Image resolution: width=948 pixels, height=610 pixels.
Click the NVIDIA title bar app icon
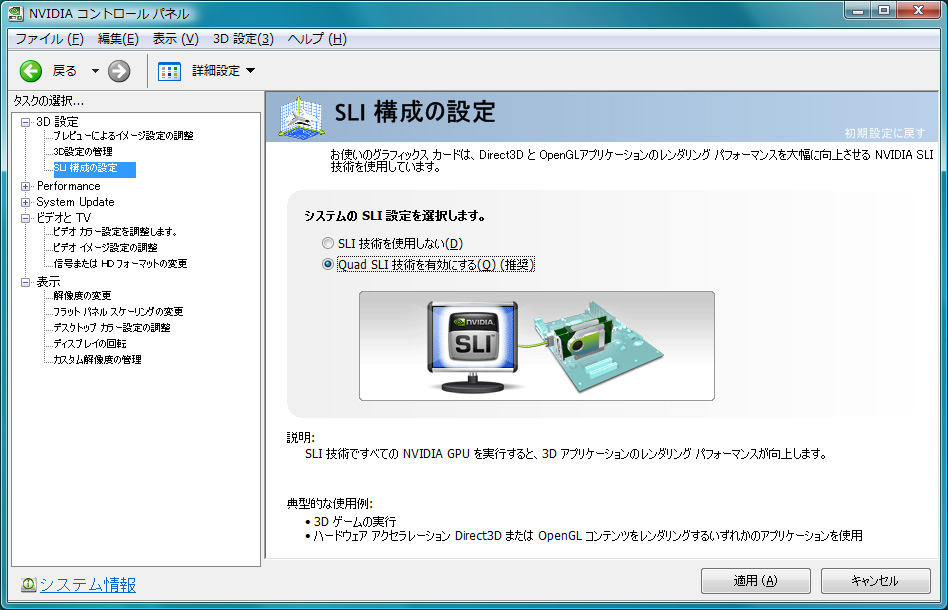pos(15,13)
